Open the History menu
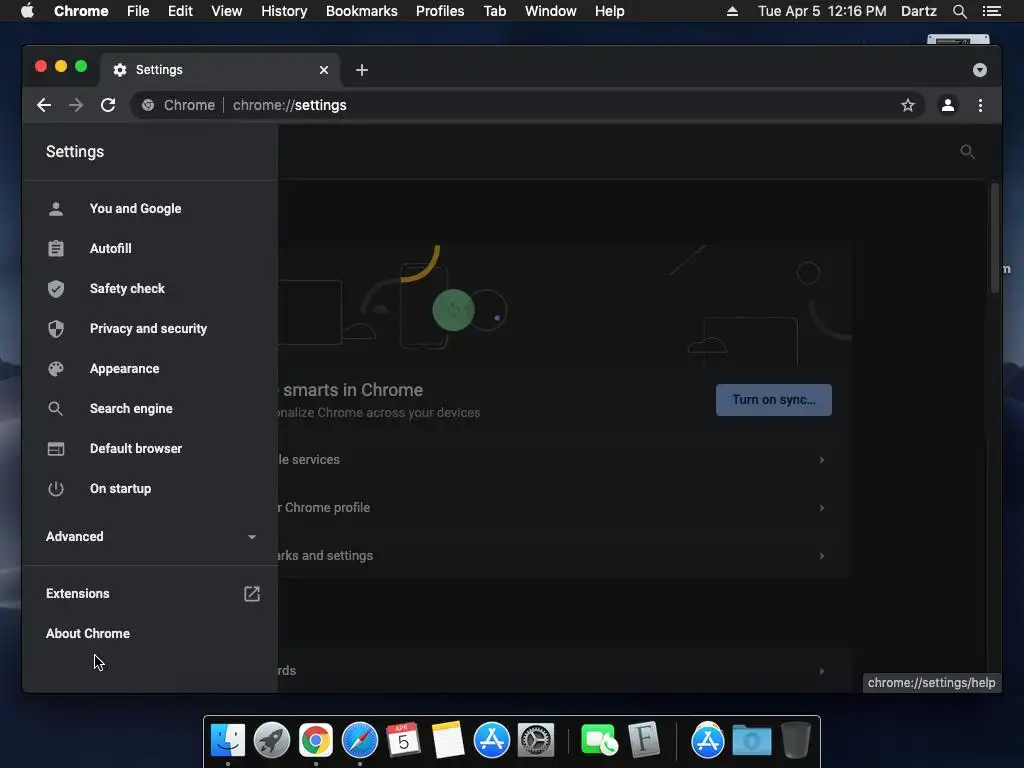 (284, 11)
